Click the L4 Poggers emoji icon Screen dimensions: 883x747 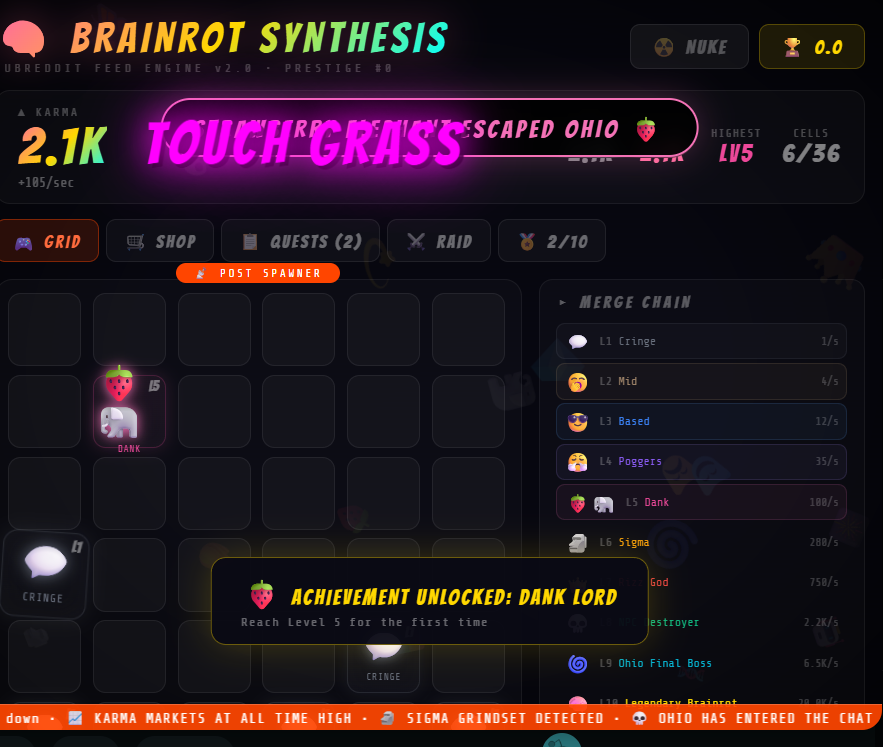coord(577,462)
